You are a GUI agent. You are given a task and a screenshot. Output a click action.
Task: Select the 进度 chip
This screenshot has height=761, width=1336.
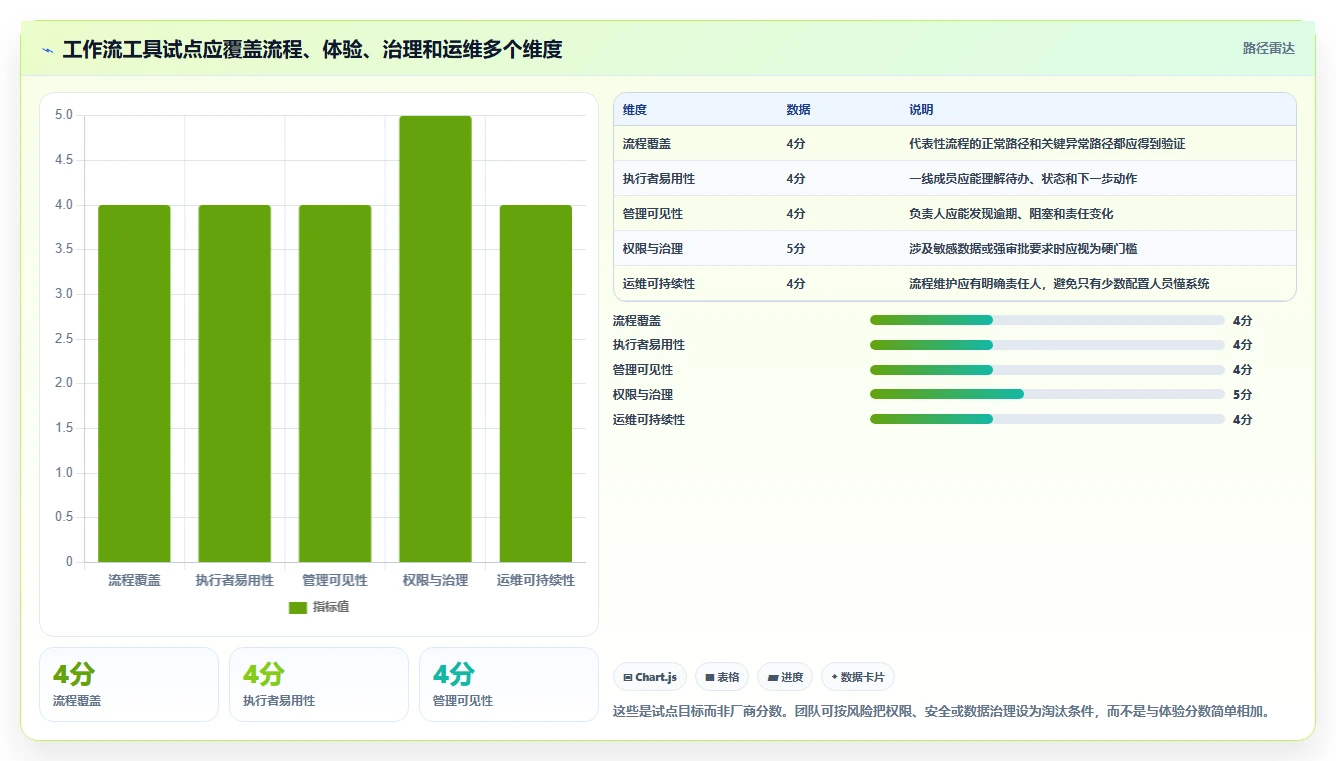click(x=785, y=677)
